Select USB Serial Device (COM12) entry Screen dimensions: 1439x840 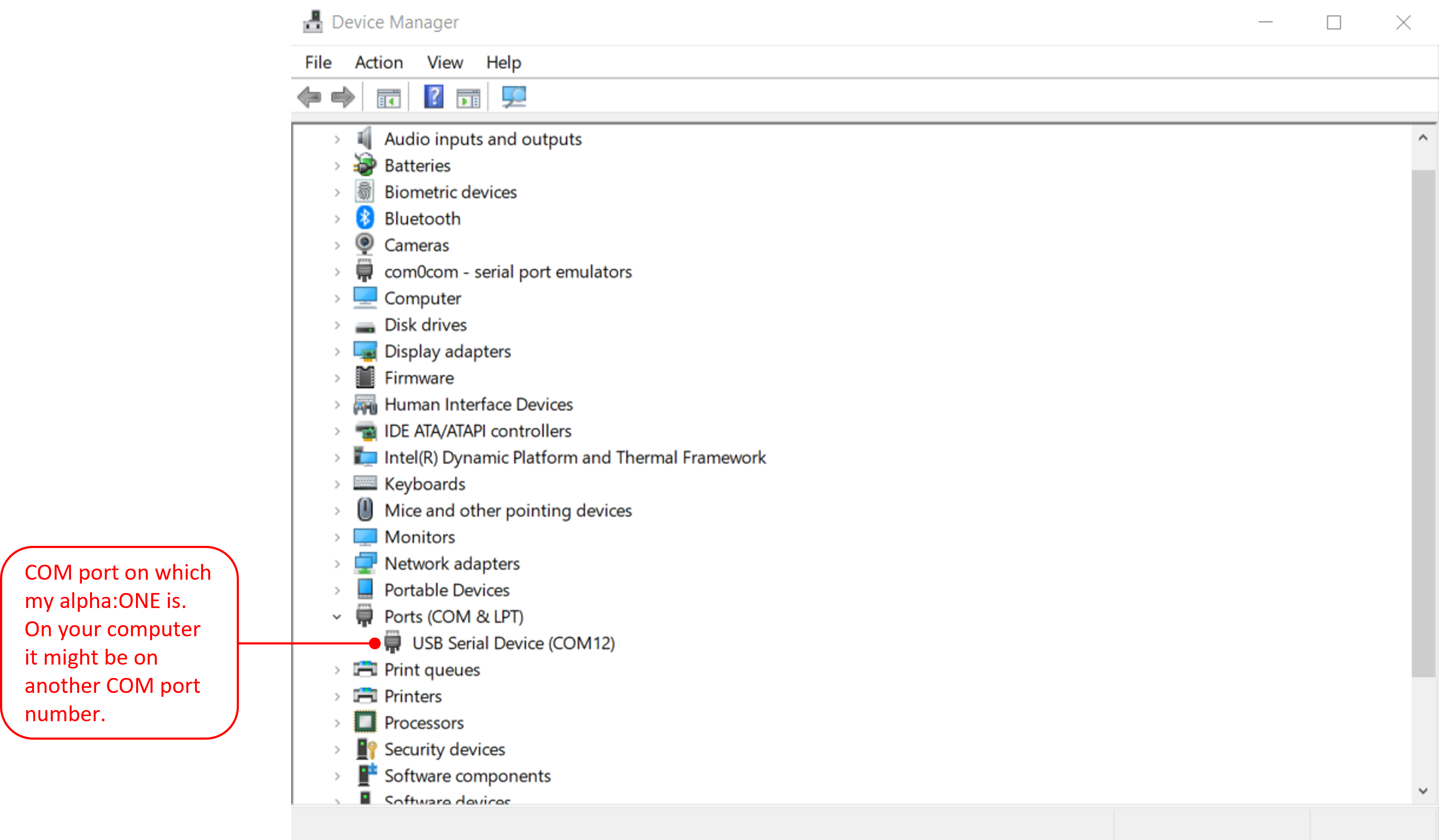pyautogui.click(x=513, y=643)
